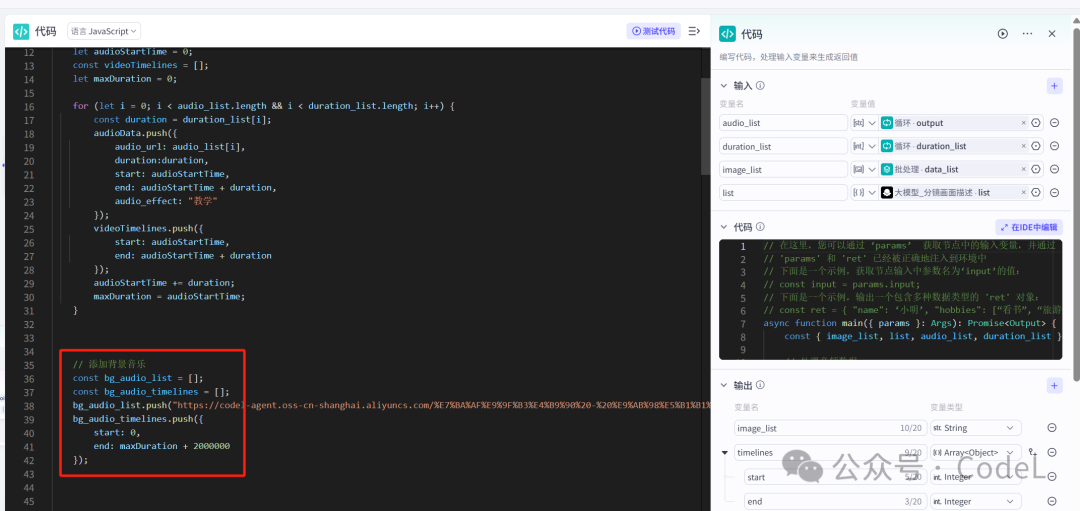Show info tooltip next to 输出
Viewport: 1080px width, 511px height.
(760, 386)
